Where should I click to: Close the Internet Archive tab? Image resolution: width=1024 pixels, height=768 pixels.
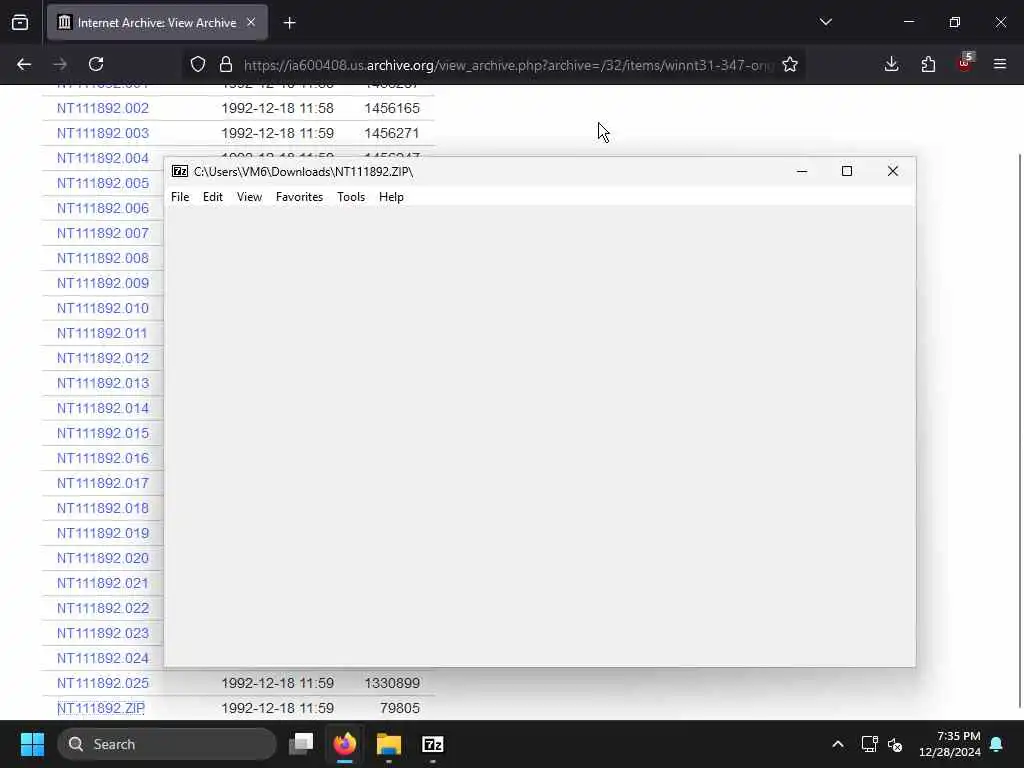pos(251,22)
